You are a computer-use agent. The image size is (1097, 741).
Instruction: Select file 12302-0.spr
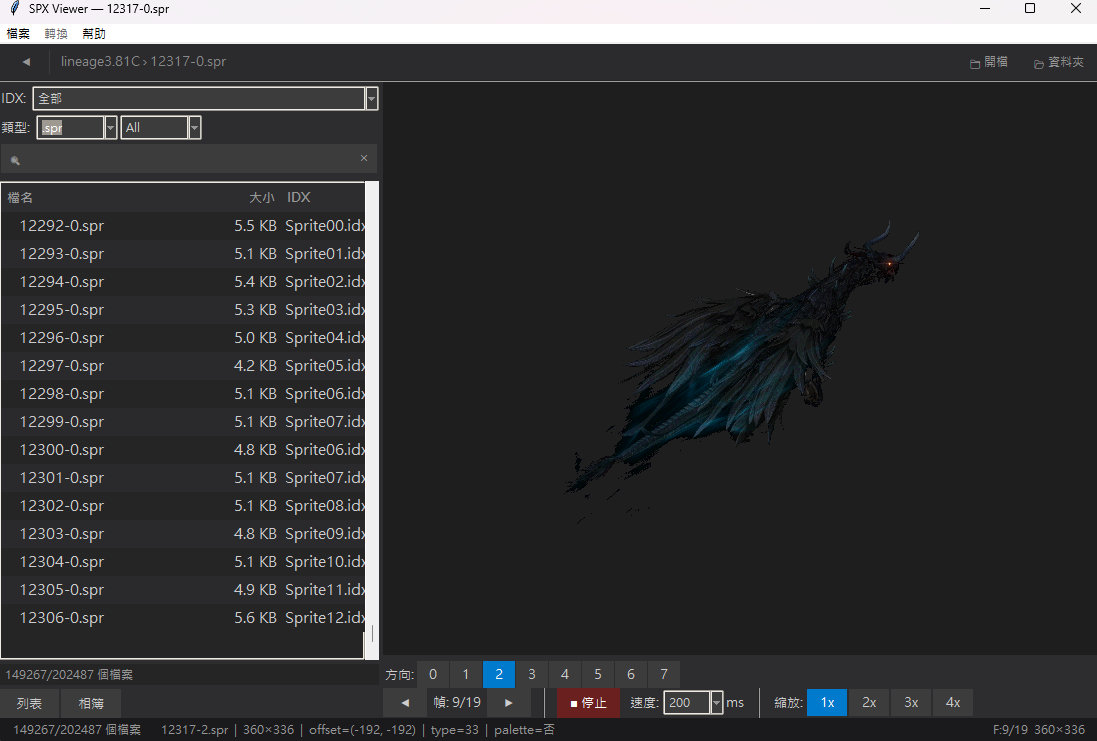pos(183,506)
